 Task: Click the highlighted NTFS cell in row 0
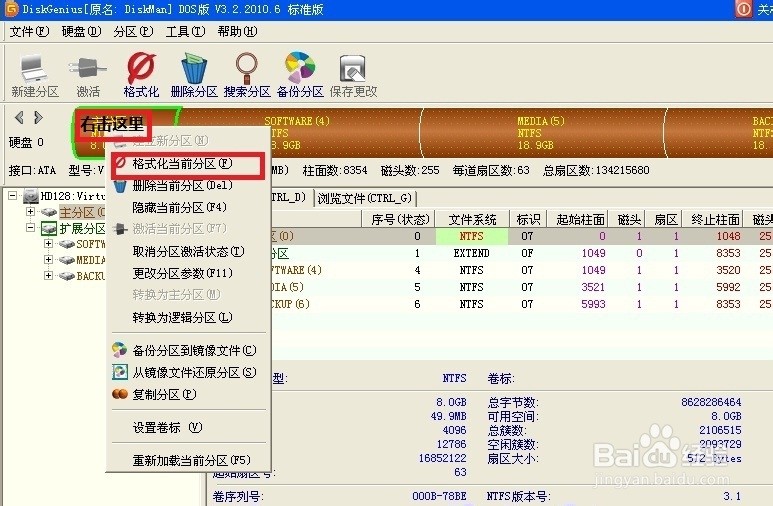click(x=472, y=236)
